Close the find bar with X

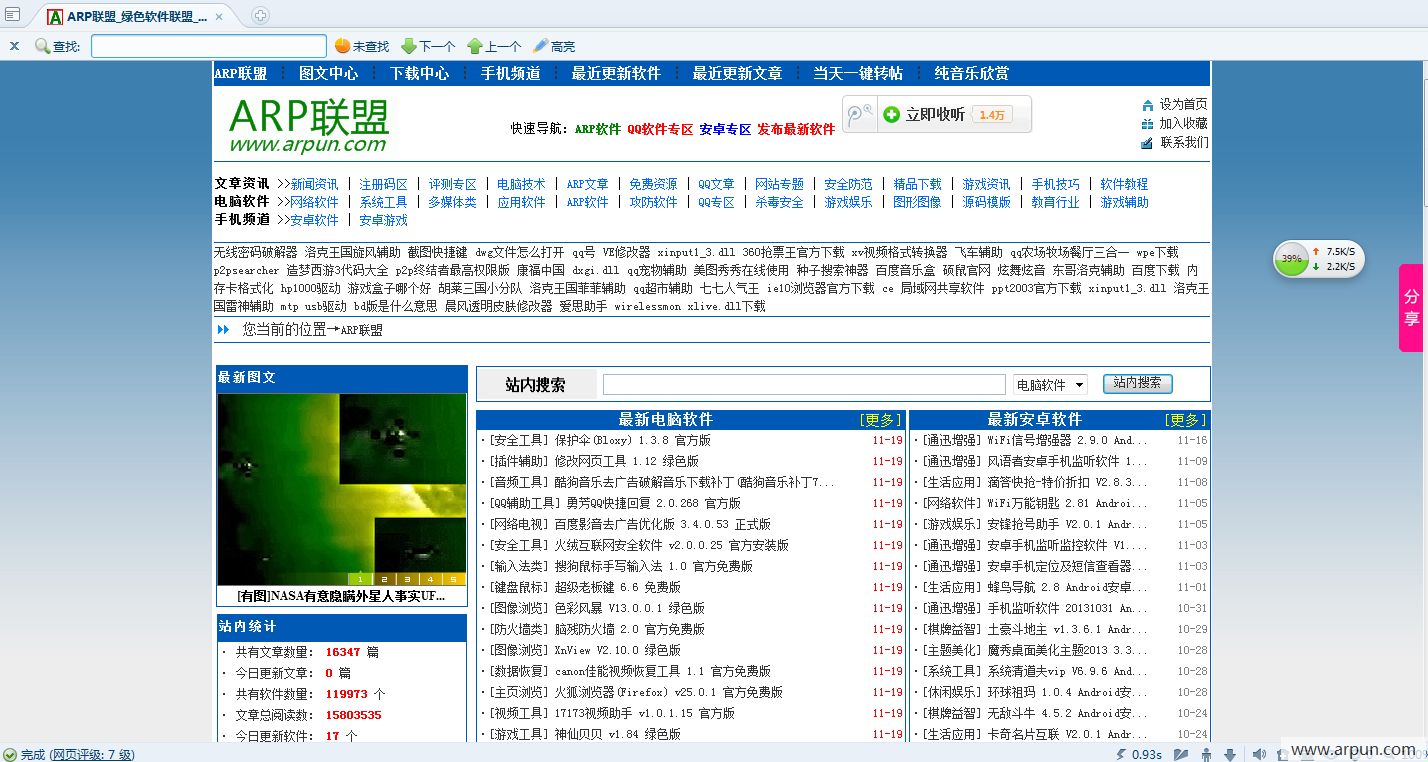(x=14, y=46)
